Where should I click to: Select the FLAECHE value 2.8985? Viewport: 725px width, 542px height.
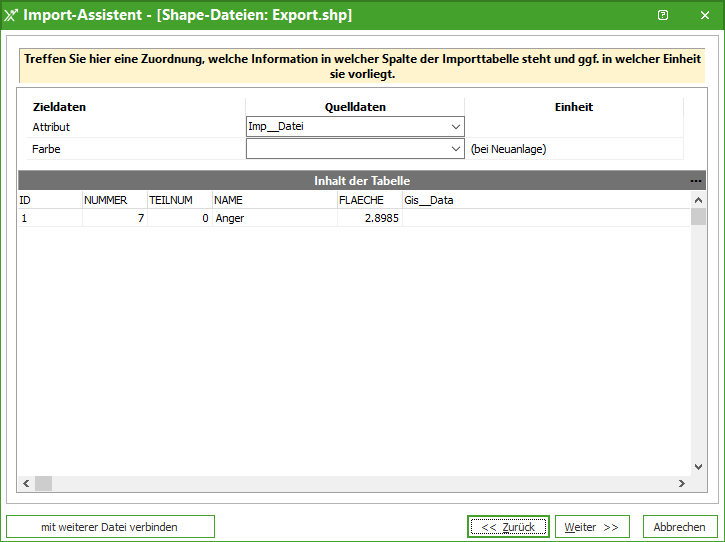point(370,218)
